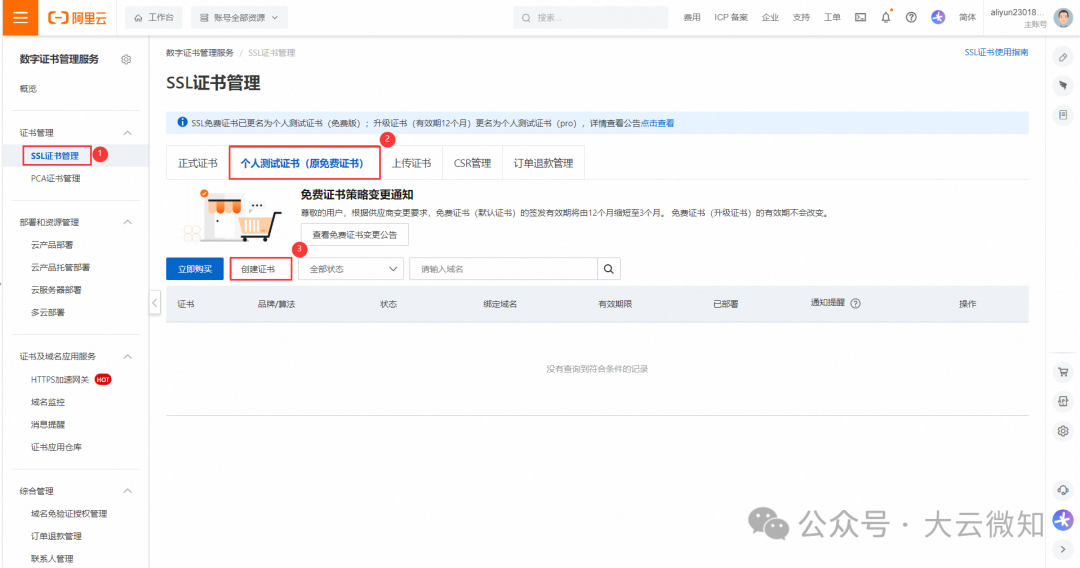Viewport: 1080px width, 568px height.
Task: Open the 订单退款管理 tab
Action: [543, 163]
